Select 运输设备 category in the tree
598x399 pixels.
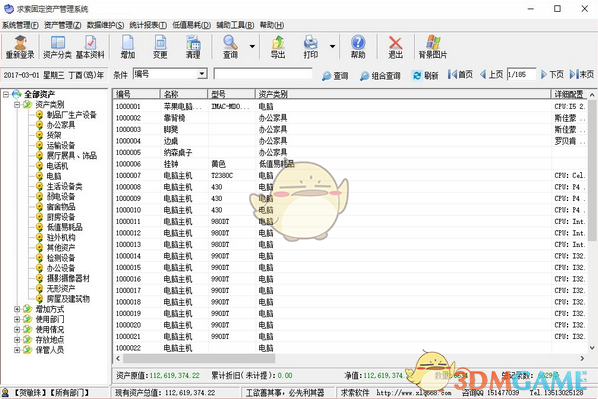pos(61,145)
